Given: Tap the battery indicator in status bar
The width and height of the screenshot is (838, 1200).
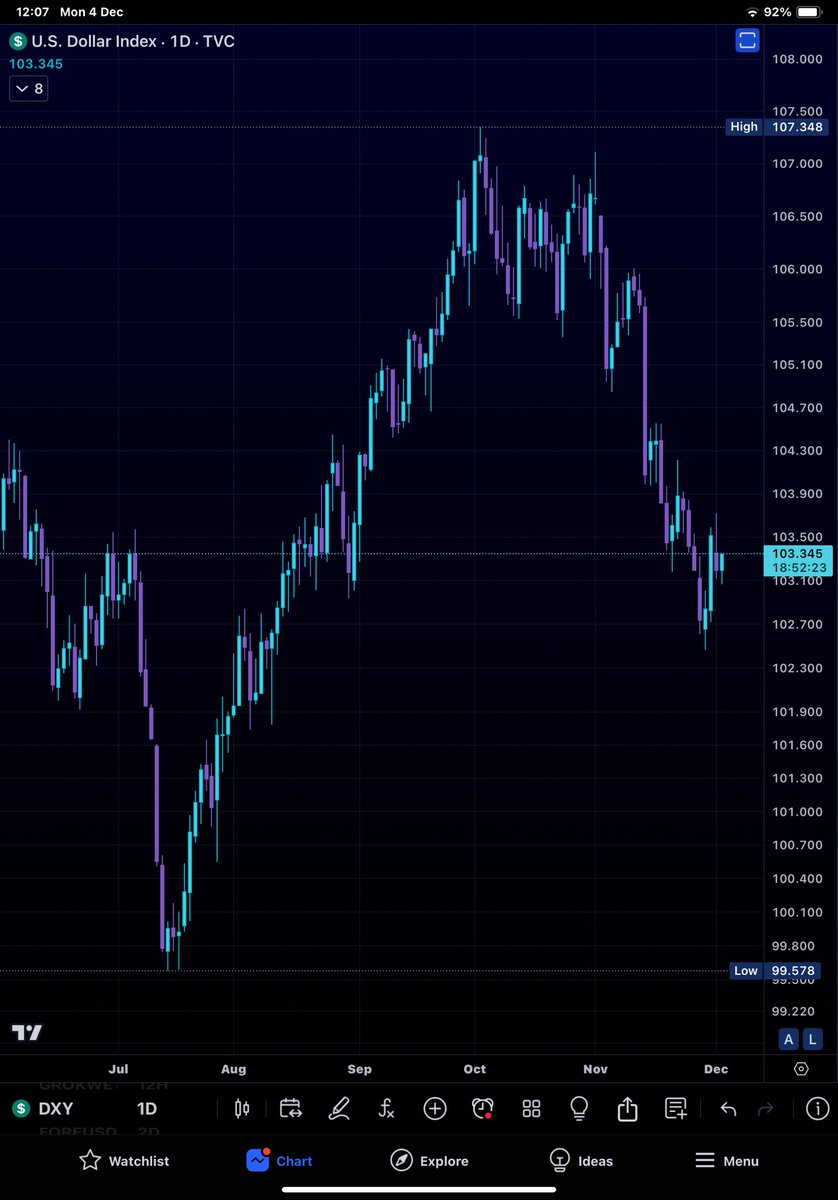Looking at the screenshot, I should pyautogui.click(x=811, y=12).
